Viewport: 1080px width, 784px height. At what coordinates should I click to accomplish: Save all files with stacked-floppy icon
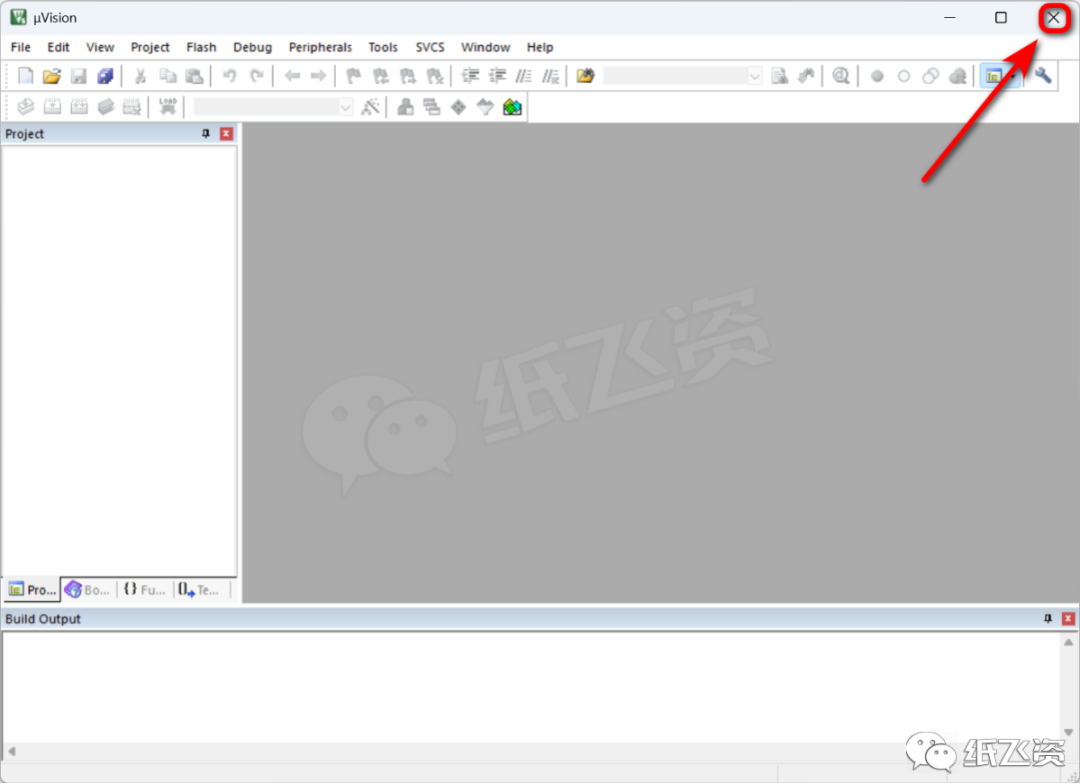coord(105,76)
